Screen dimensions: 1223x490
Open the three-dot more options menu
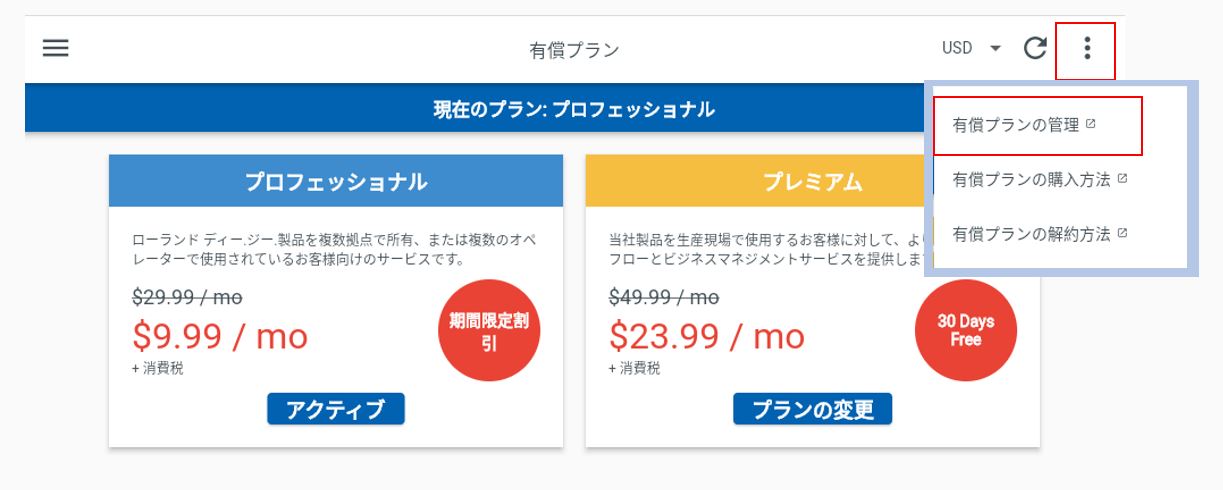tap(1087, 48)
